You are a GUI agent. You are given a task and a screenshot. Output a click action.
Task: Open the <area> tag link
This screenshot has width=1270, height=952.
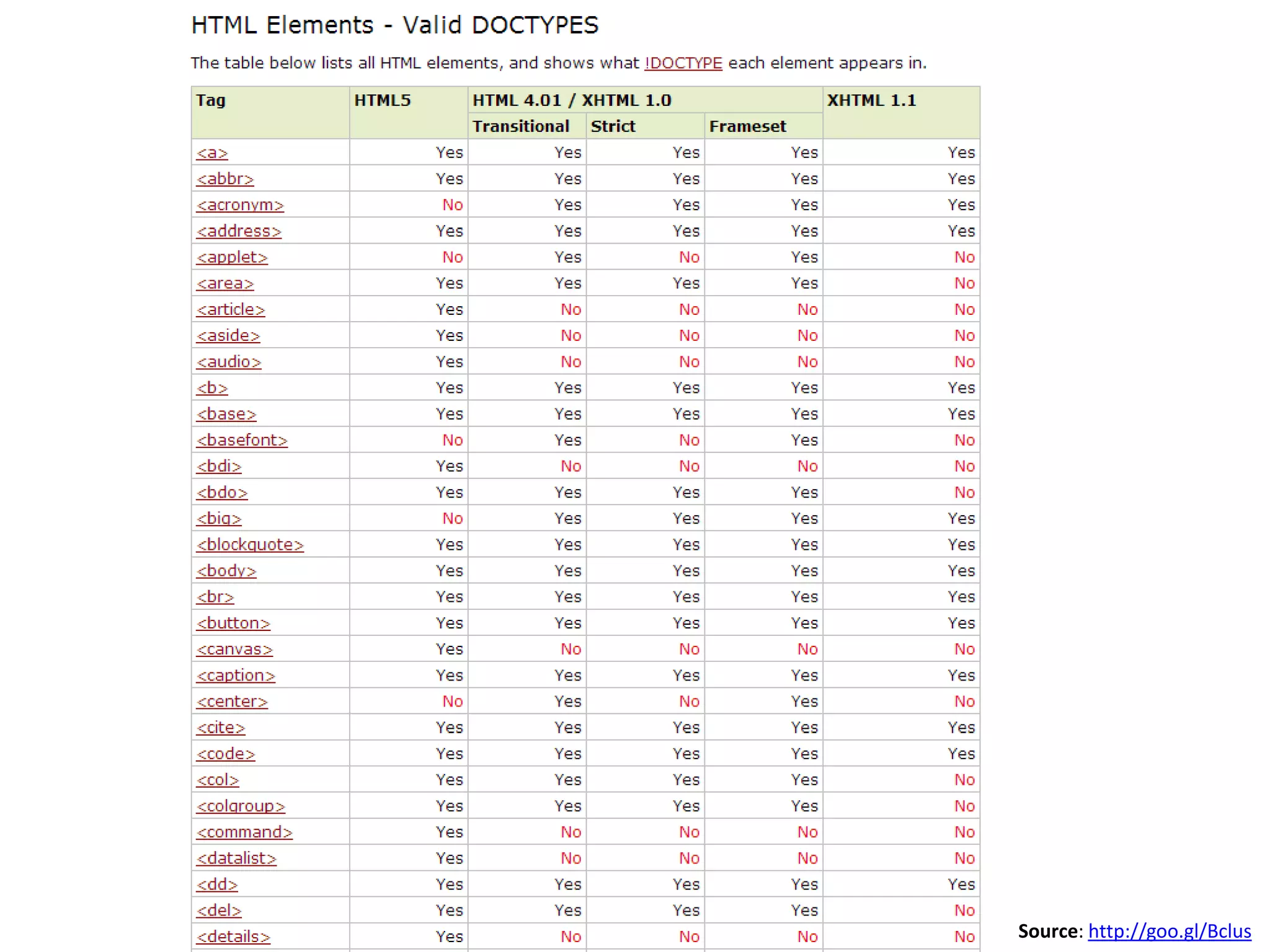point(225,283)
